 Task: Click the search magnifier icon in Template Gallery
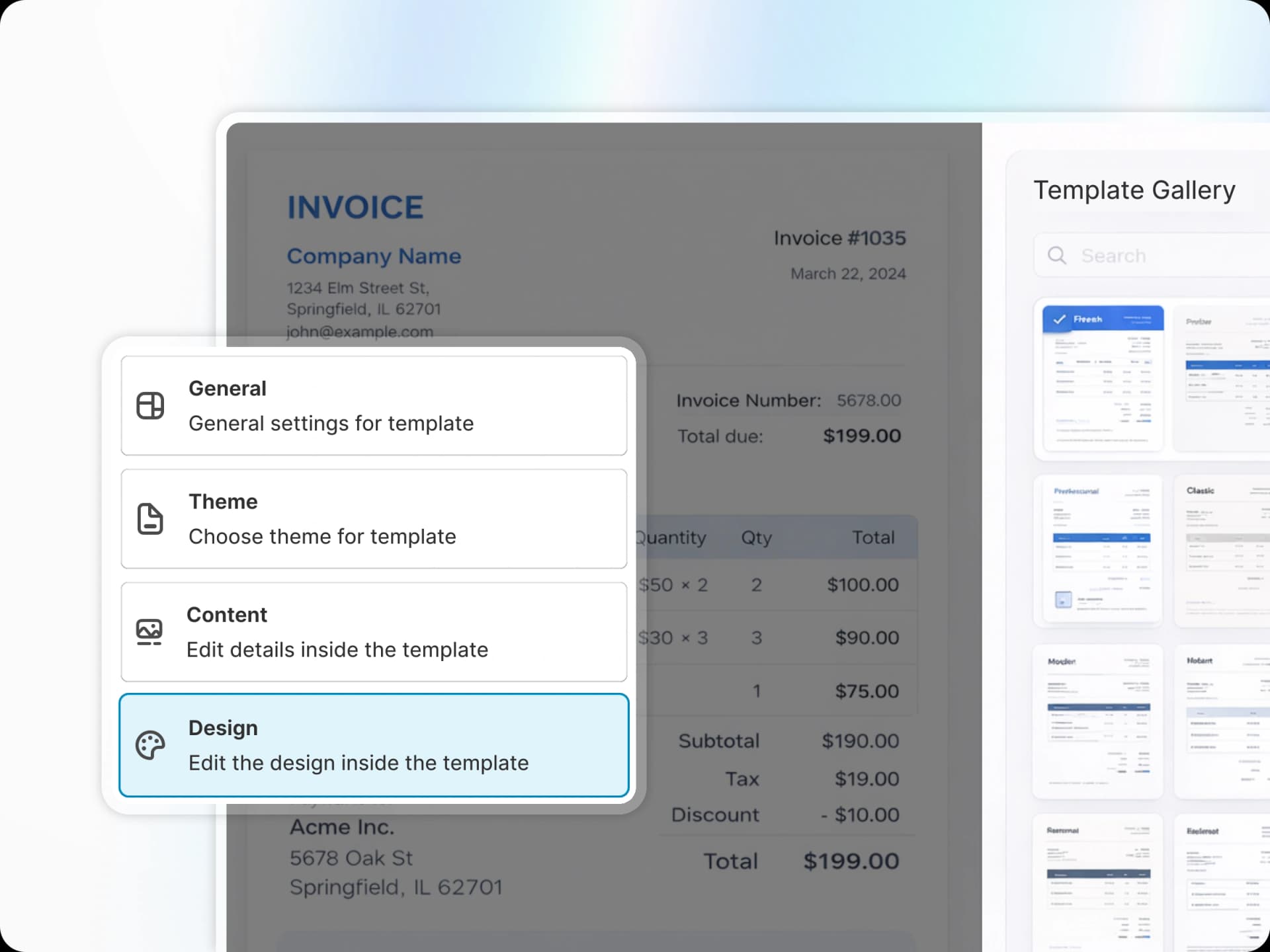tap(1056, 255)
